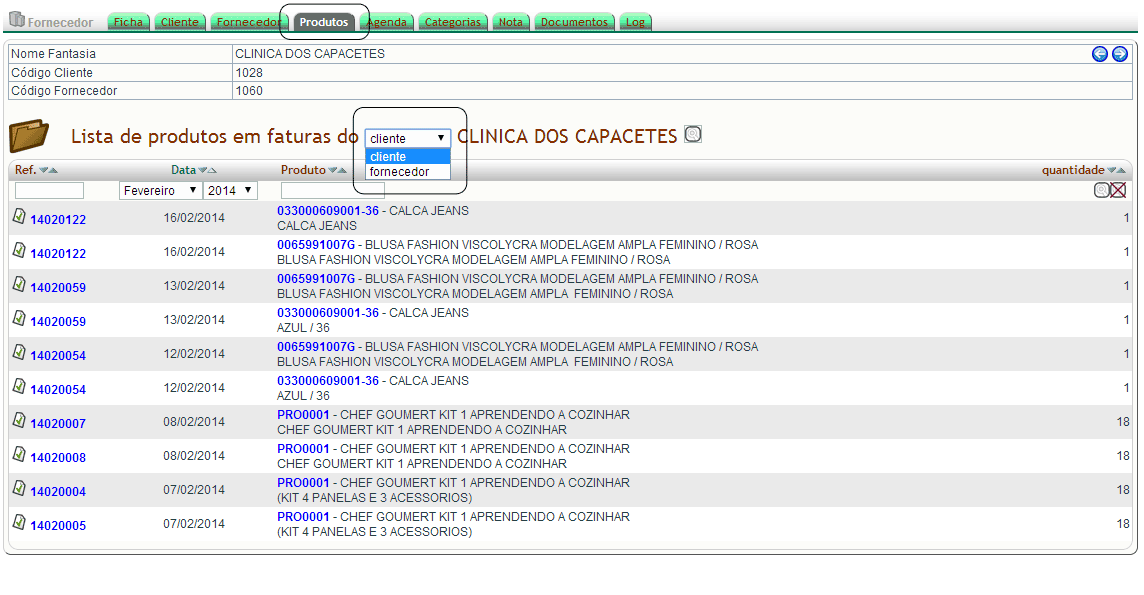Screen dimensions: 1144x595
Task: Sort Data column ascending arrow
Action: (x=212, y=170)
